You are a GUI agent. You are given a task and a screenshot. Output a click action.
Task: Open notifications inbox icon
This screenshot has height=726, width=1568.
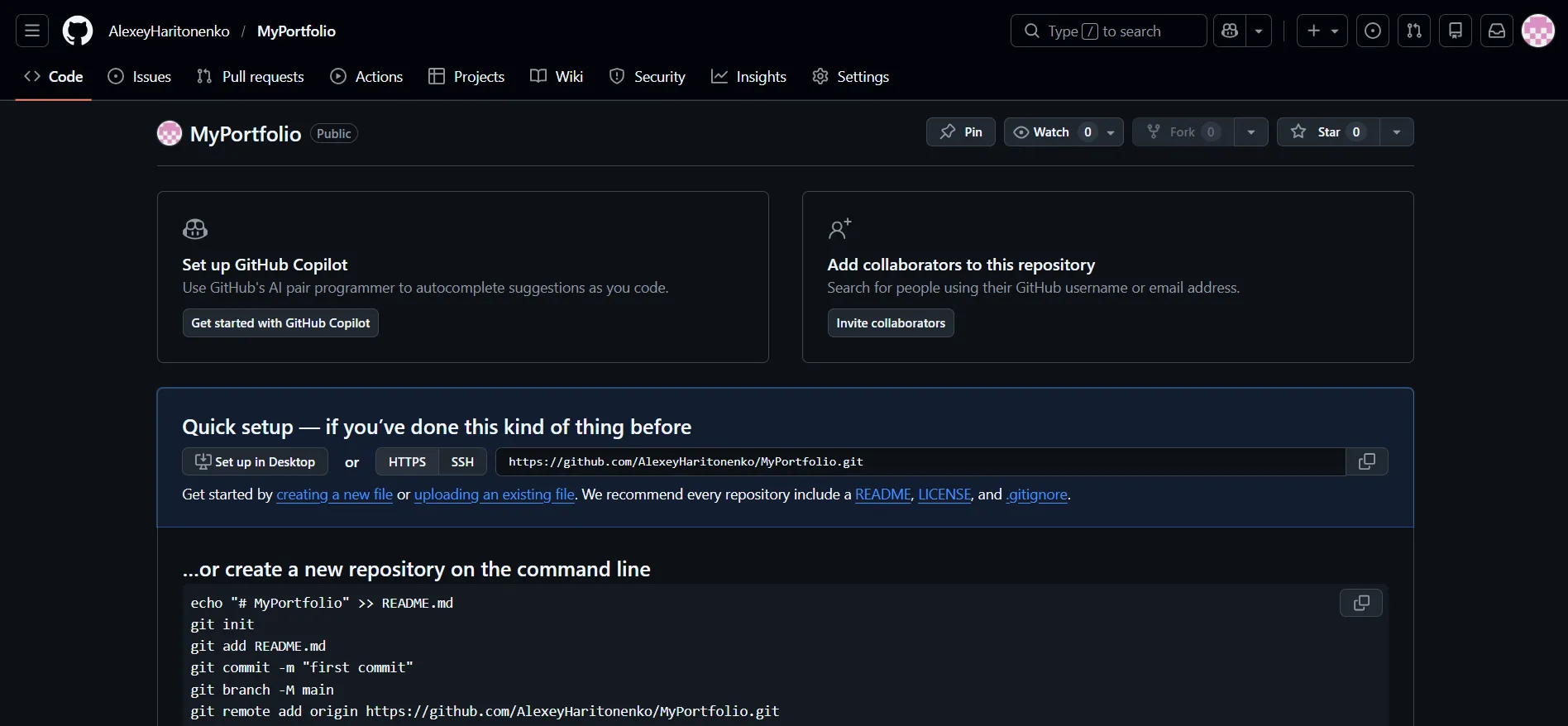pyautogui.click(x=1497, y=31)
